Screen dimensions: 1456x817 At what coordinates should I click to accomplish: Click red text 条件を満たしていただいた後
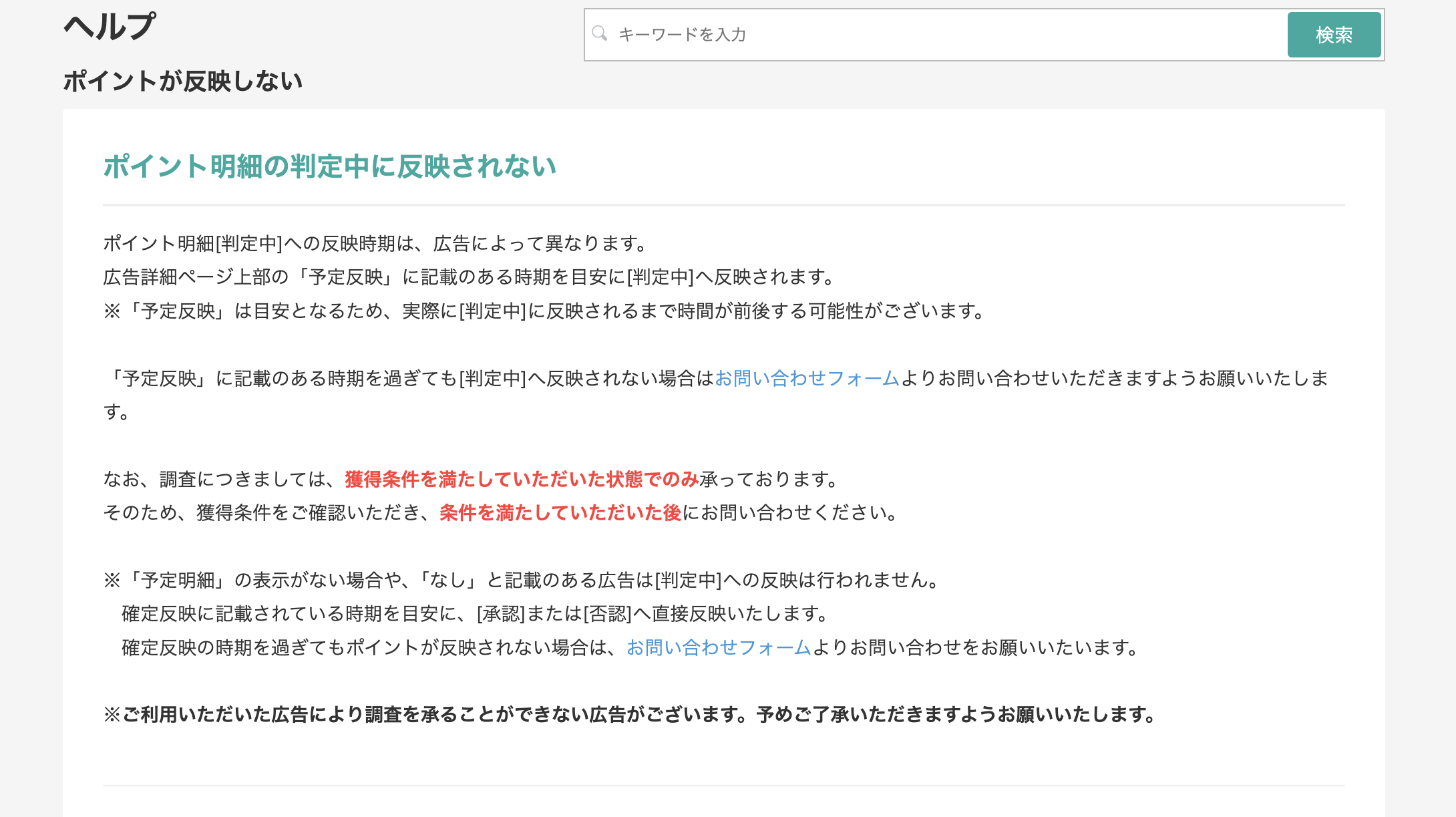point(560,512)
